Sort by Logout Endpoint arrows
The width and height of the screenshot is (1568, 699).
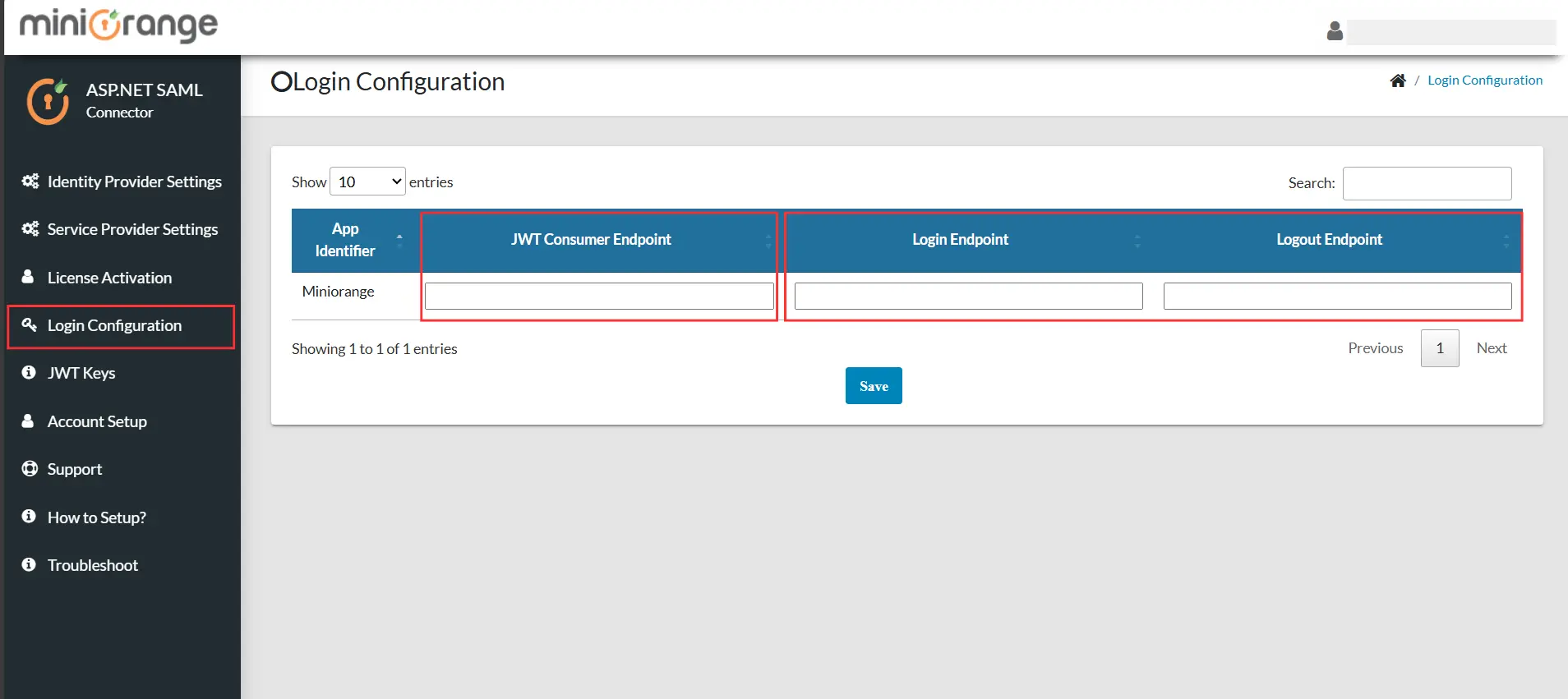(1506, 240)
